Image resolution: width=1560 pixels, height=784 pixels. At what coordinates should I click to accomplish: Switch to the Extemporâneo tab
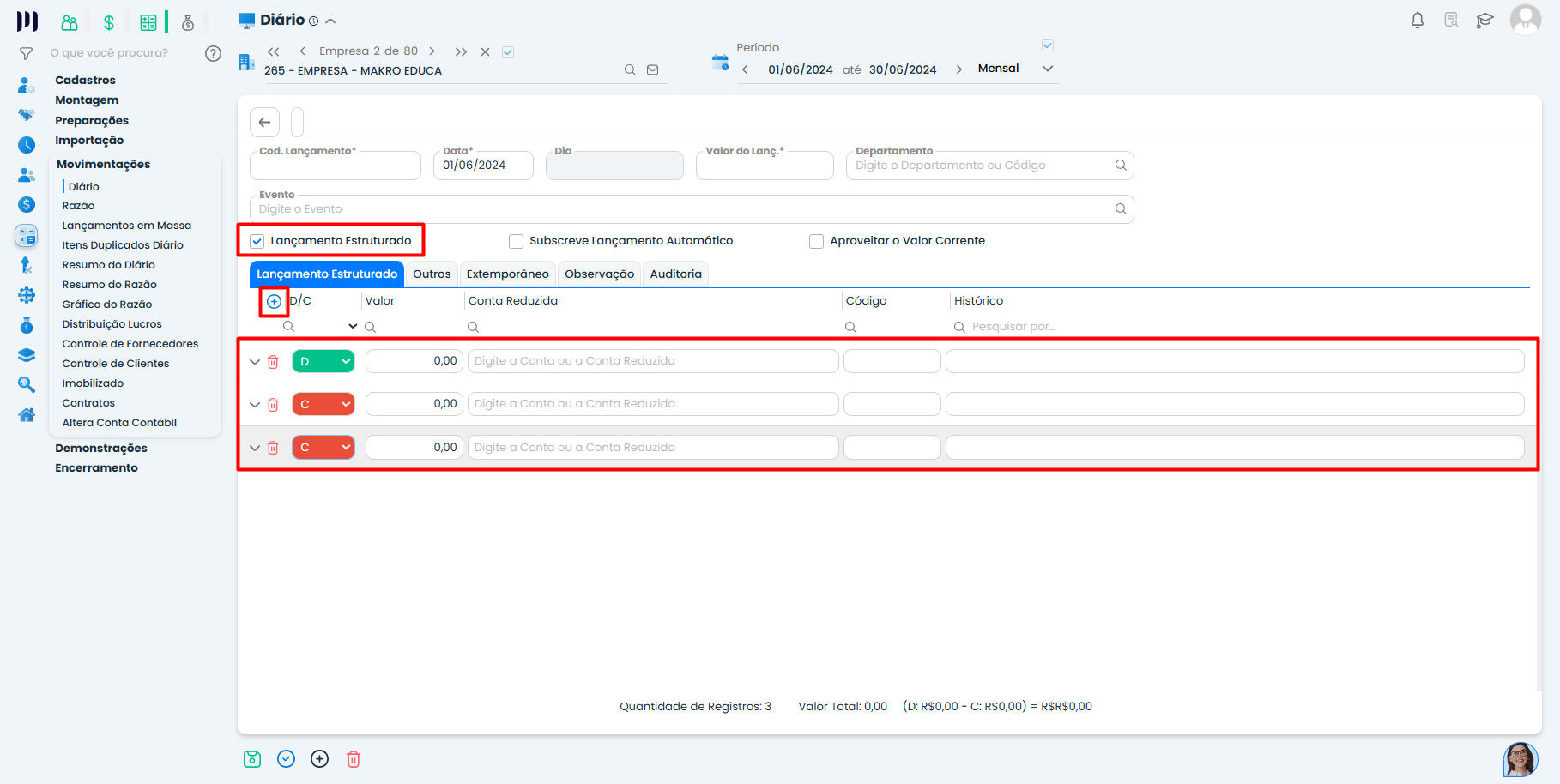tap(507, 274)
